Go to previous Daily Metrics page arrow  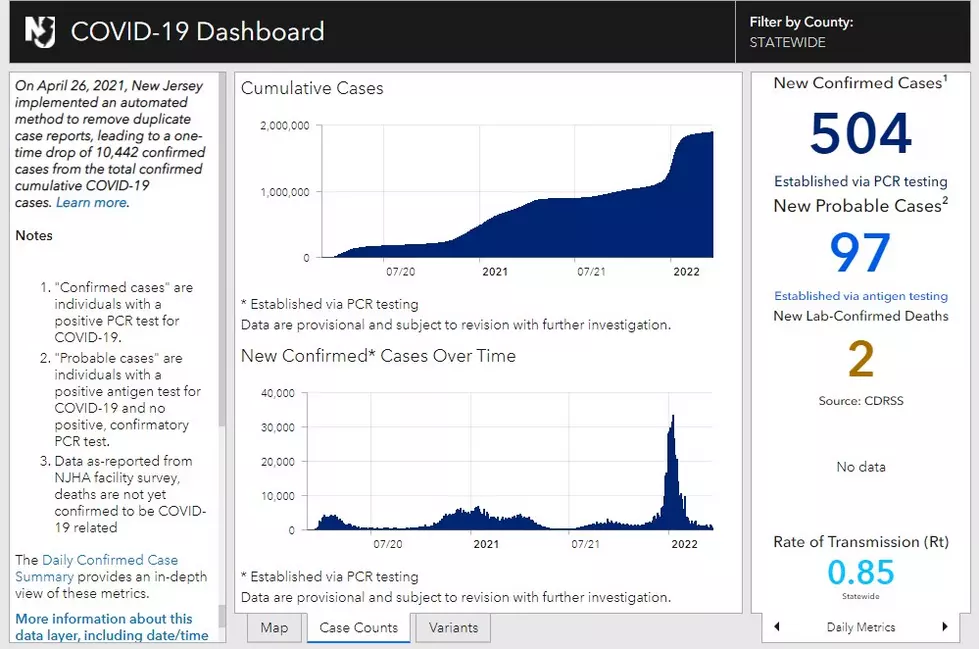777,627
